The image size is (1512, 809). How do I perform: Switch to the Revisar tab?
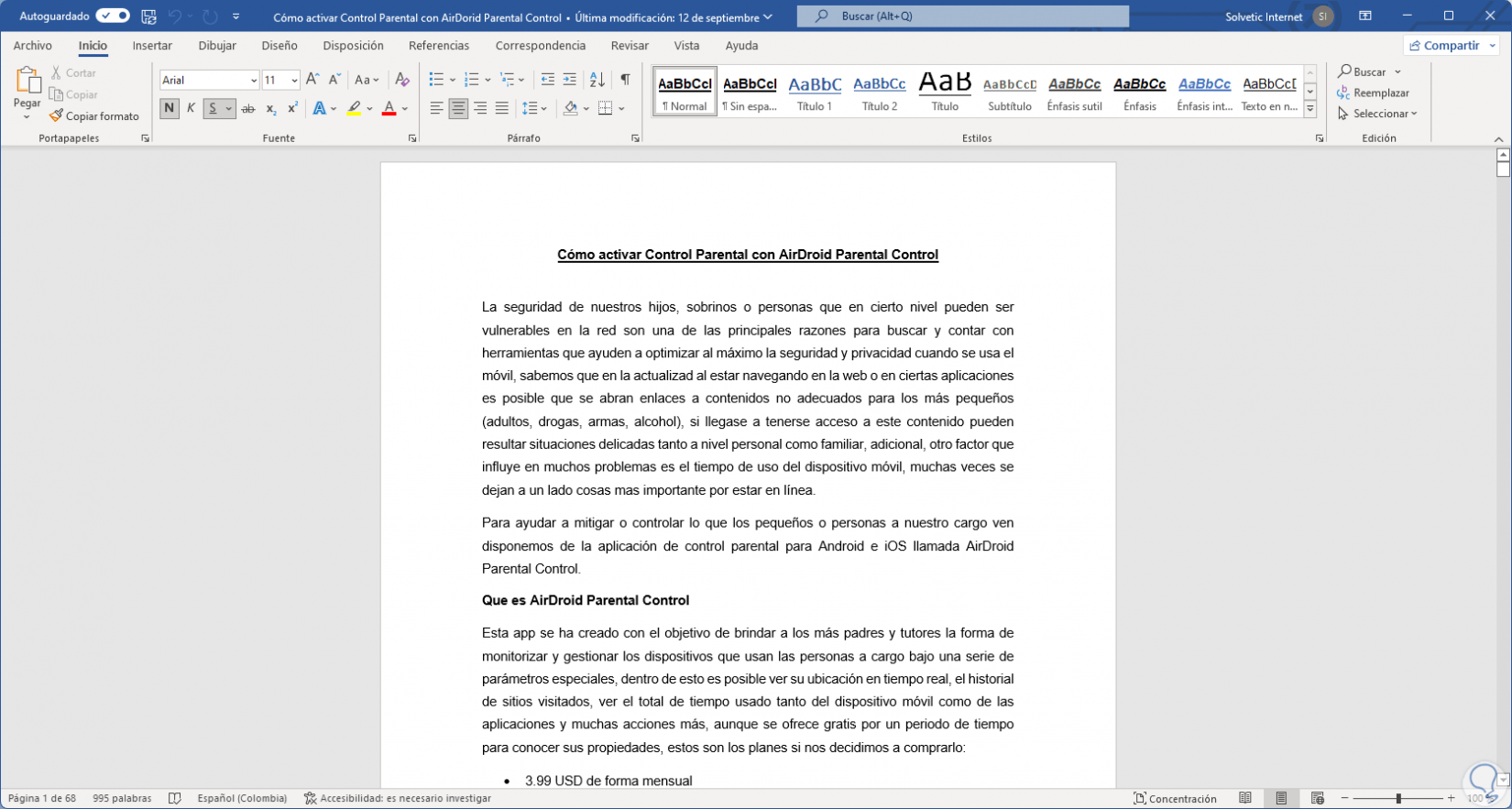[630, 46]
